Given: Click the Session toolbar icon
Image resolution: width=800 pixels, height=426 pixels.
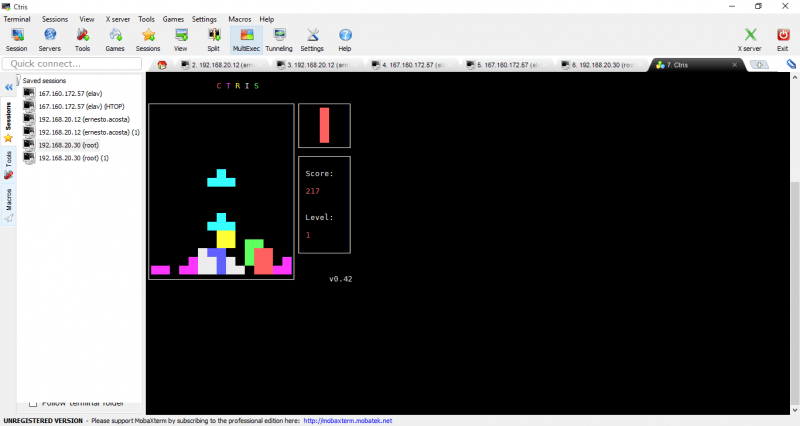Looking at the screenshot, I should pos(16,38).
